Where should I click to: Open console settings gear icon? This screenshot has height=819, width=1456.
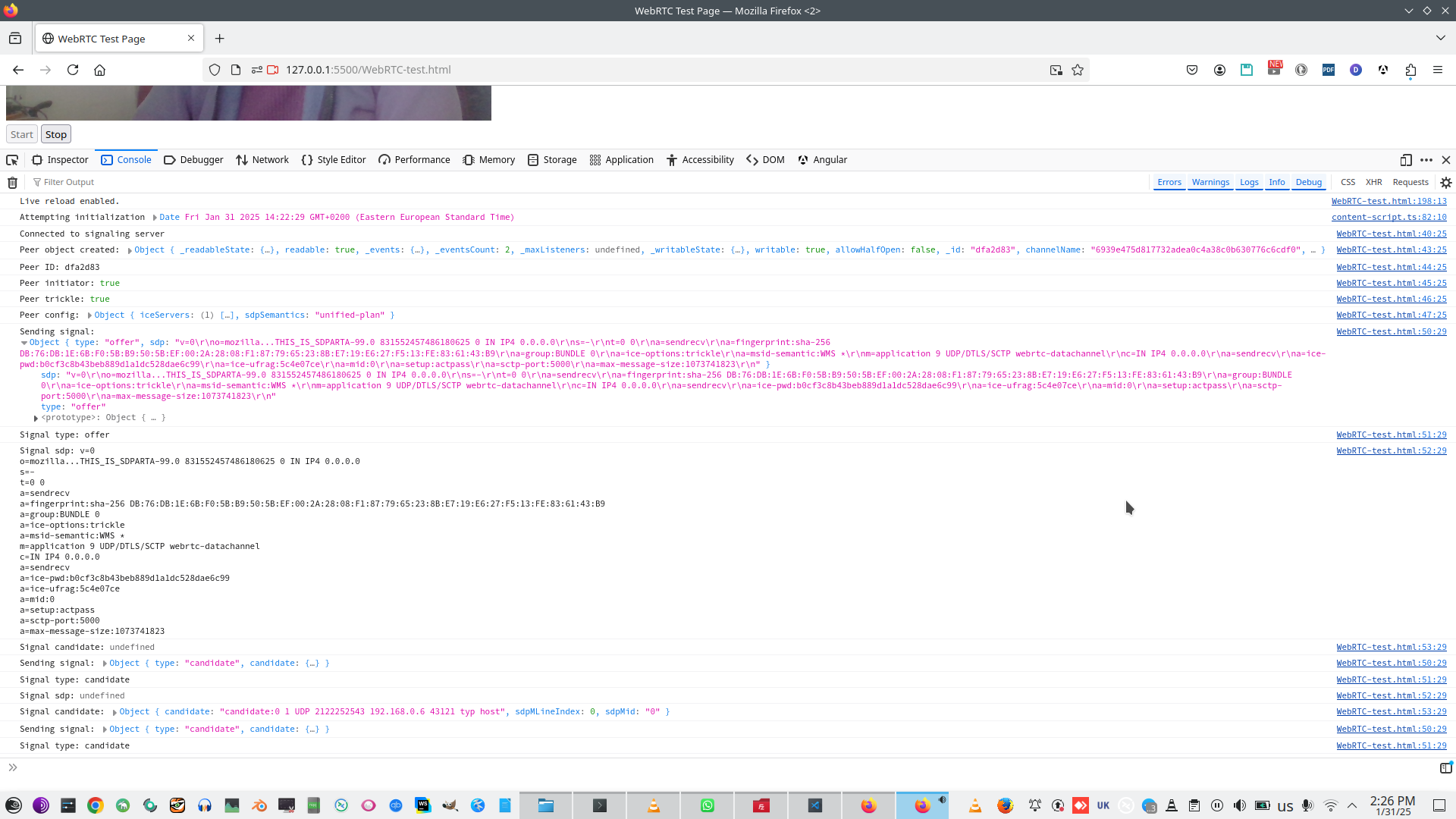(x=1446, y=182)
